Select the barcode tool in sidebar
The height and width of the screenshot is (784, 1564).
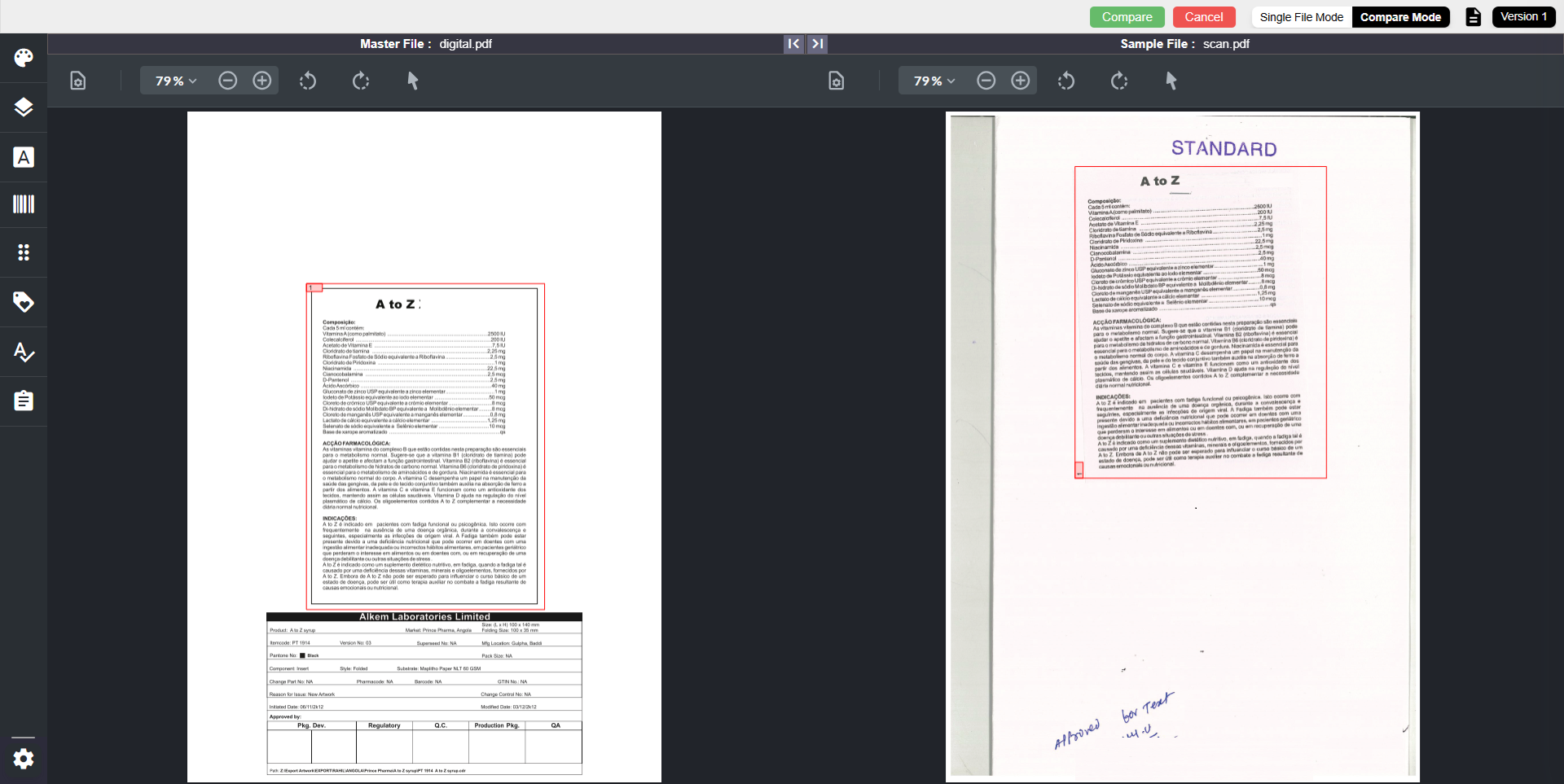click(x=24, y=204)
